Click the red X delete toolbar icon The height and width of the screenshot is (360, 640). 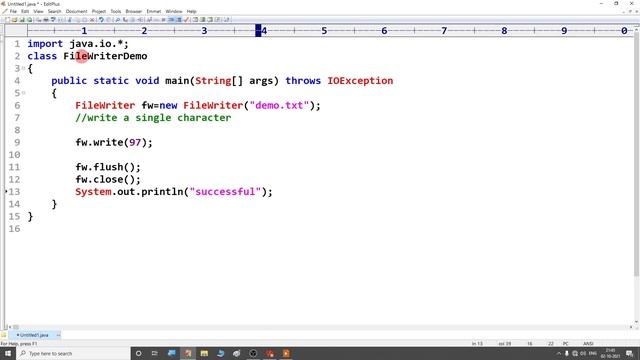93,20
